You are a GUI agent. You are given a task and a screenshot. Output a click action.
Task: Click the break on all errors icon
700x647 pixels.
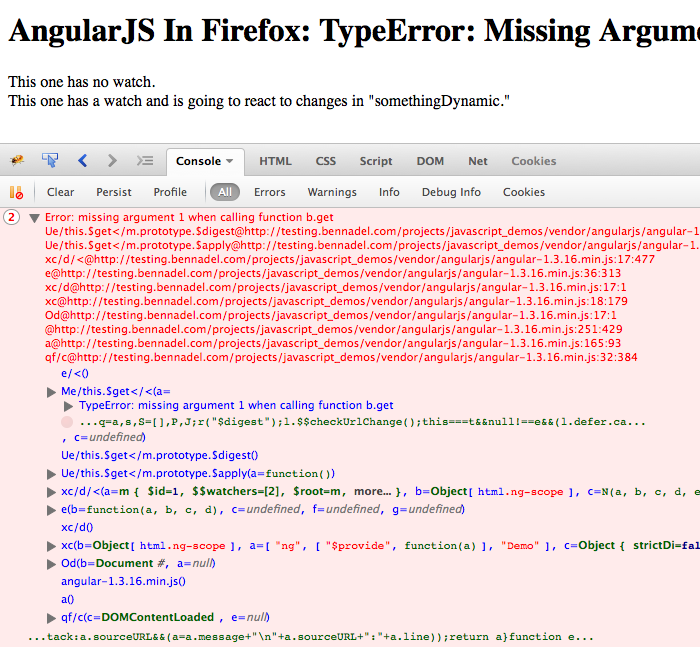point(16,192)
